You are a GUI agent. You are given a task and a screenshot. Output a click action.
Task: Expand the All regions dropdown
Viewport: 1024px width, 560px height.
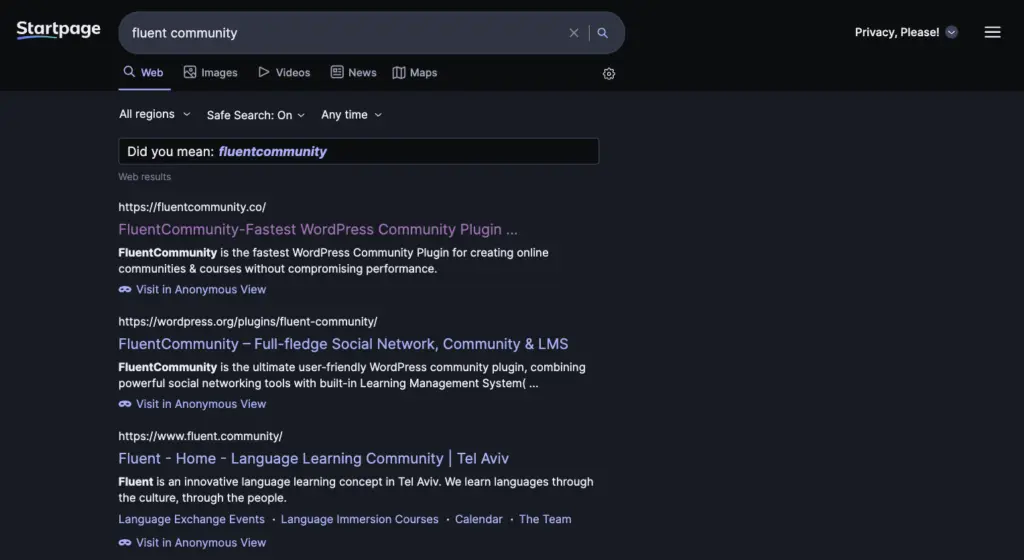coord(155,114)
